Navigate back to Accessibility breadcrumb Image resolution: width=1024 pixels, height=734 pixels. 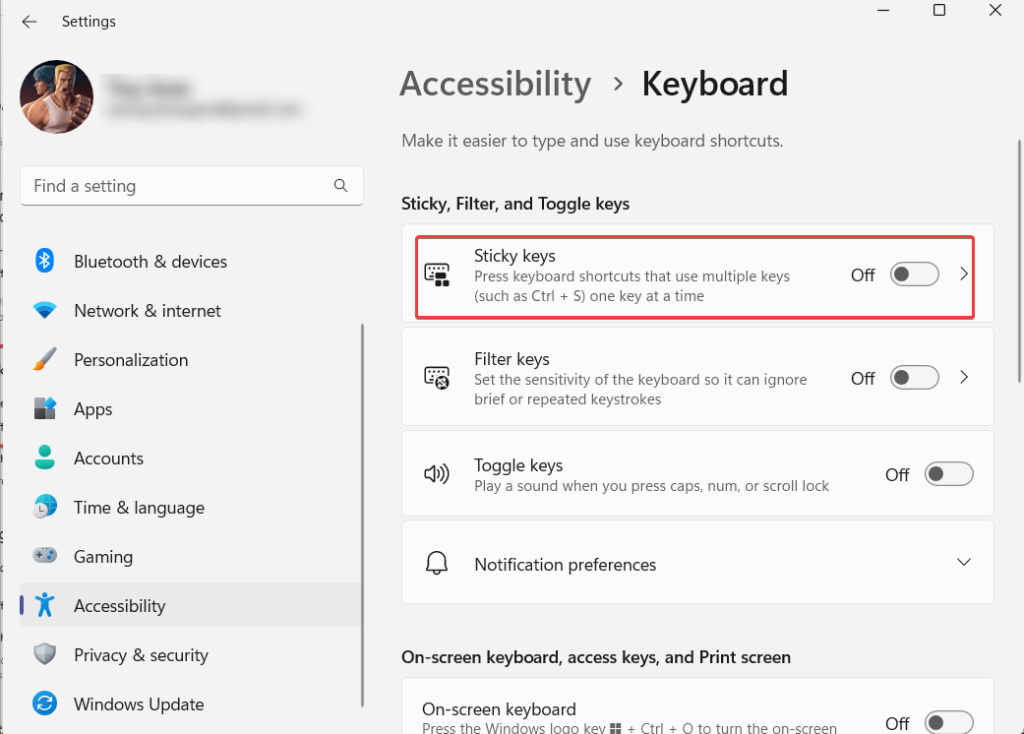pyautogui.click(x=495, y=84)
